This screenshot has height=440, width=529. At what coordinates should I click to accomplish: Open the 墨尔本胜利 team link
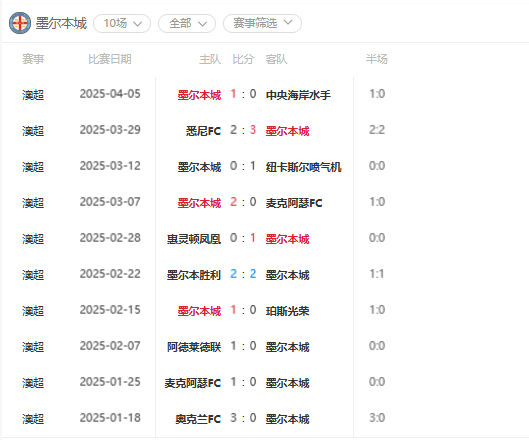tap(194, 275)
